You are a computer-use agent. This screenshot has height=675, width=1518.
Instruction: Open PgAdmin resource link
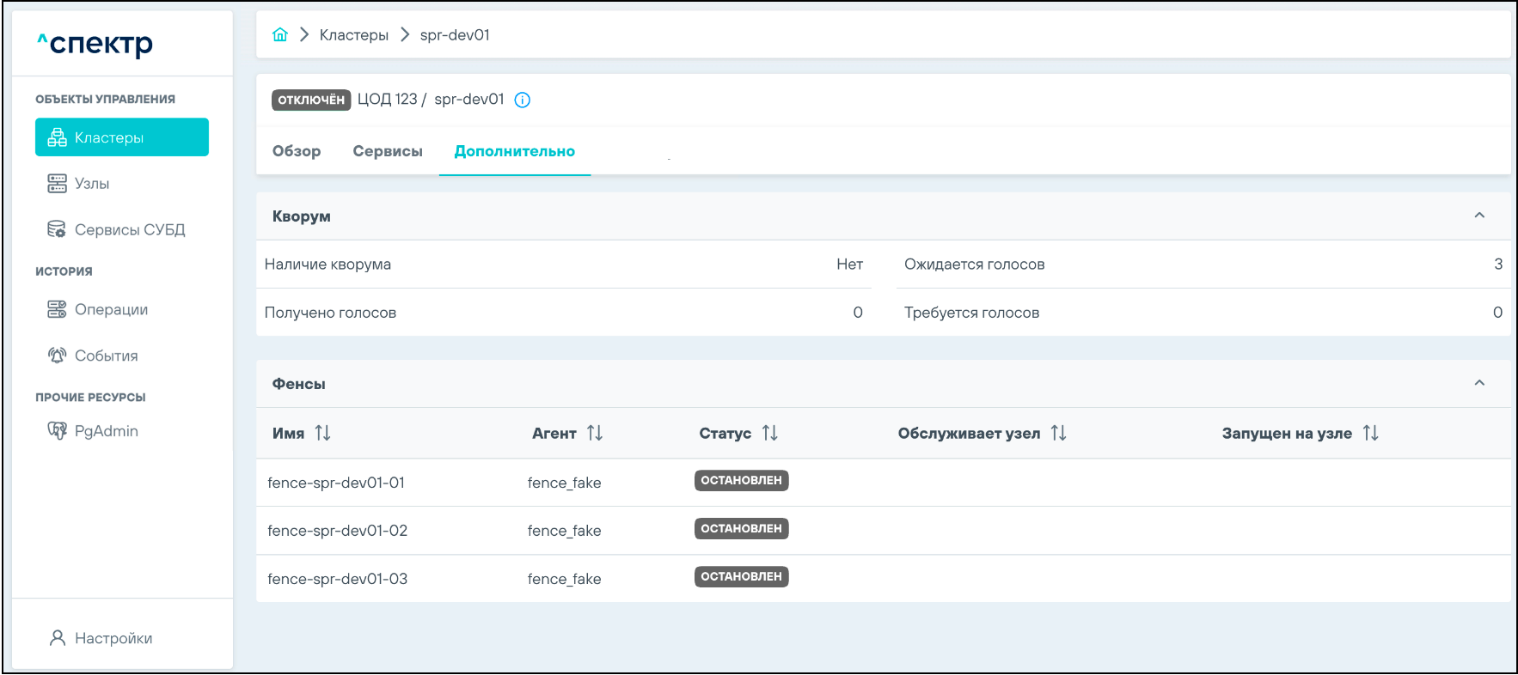click(x=106, y=432)
